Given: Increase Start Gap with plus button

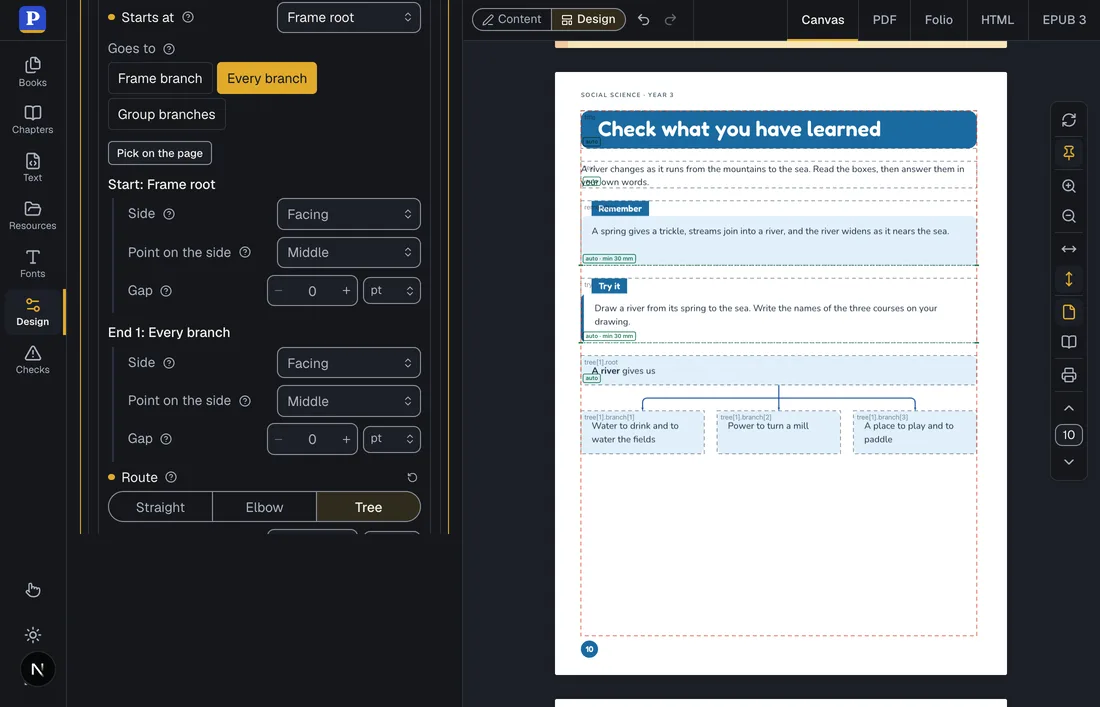Looking at the screenshot, I should click(x=346, y=291).
